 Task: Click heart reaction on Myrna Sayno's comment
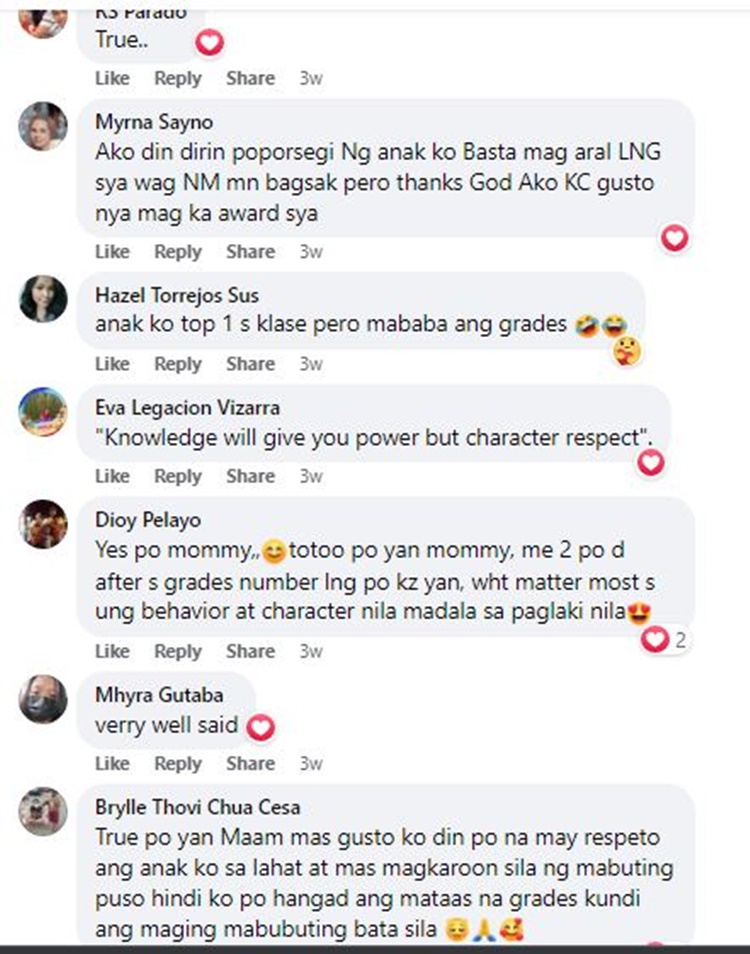pyautogui.click(x=675, y=238)
